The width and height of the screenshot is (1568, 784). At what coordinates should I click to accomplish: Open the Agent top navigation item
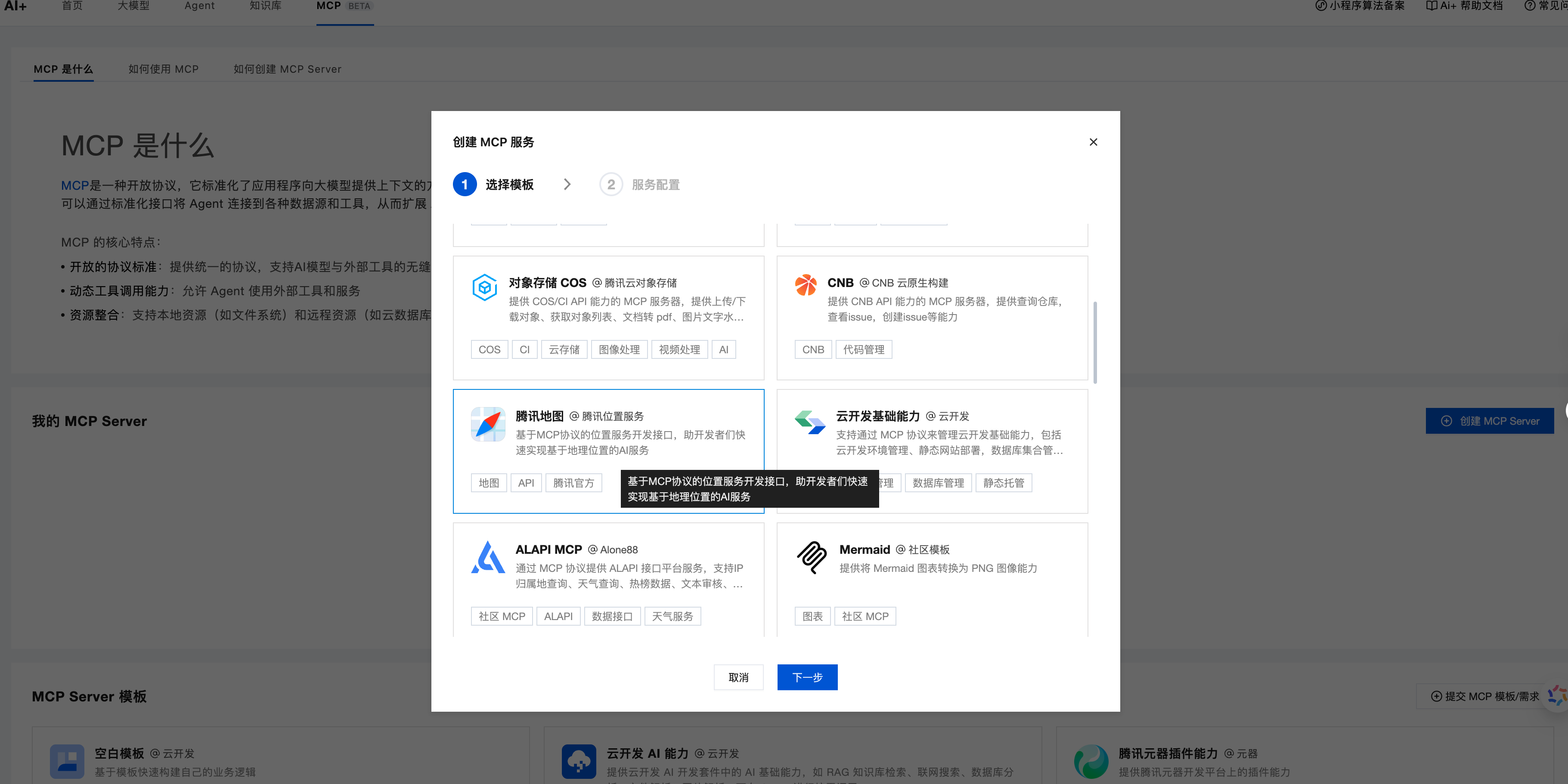pyautogui.click(x=199, y=6)
